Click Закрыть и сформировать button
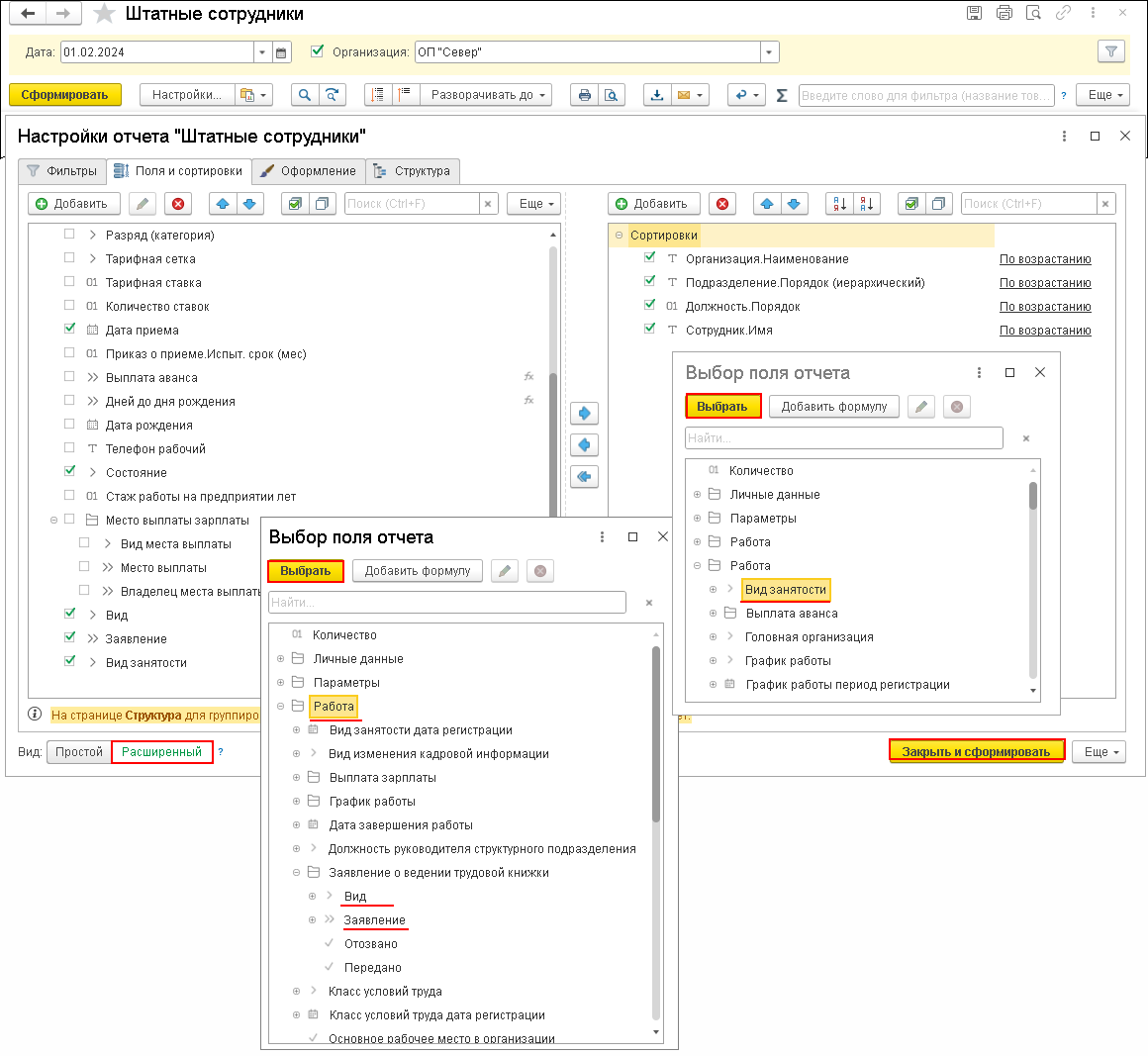The width and height of the screenshot is (1148, 1056). point(976,752)
